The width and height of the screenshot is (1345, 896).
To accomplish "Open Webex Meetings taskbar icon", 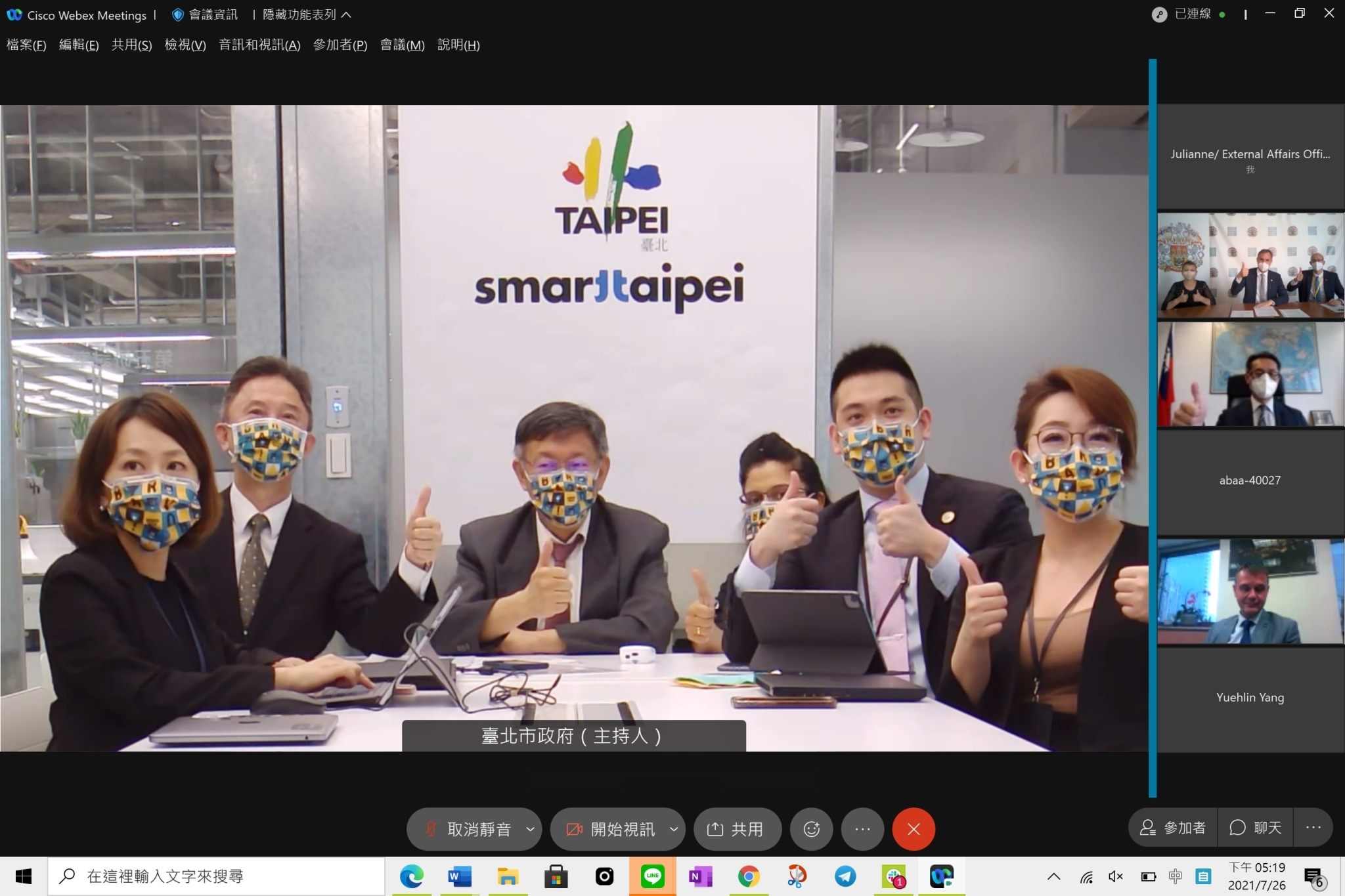I will coord(942,876).
